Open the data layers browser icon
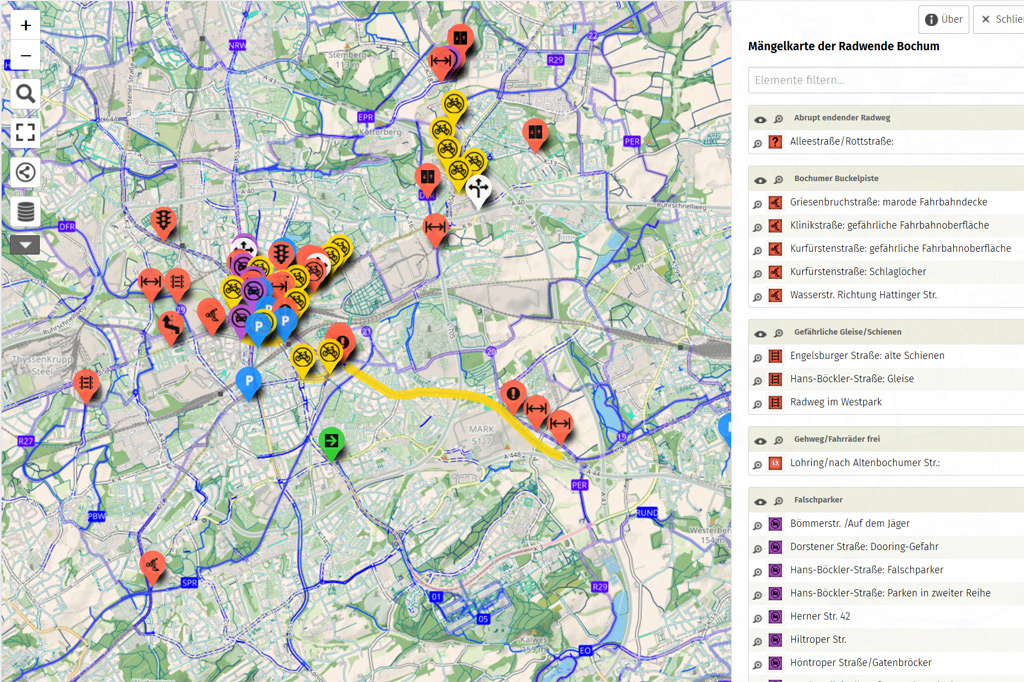1024x682 pixels. (x=25, y=212)
